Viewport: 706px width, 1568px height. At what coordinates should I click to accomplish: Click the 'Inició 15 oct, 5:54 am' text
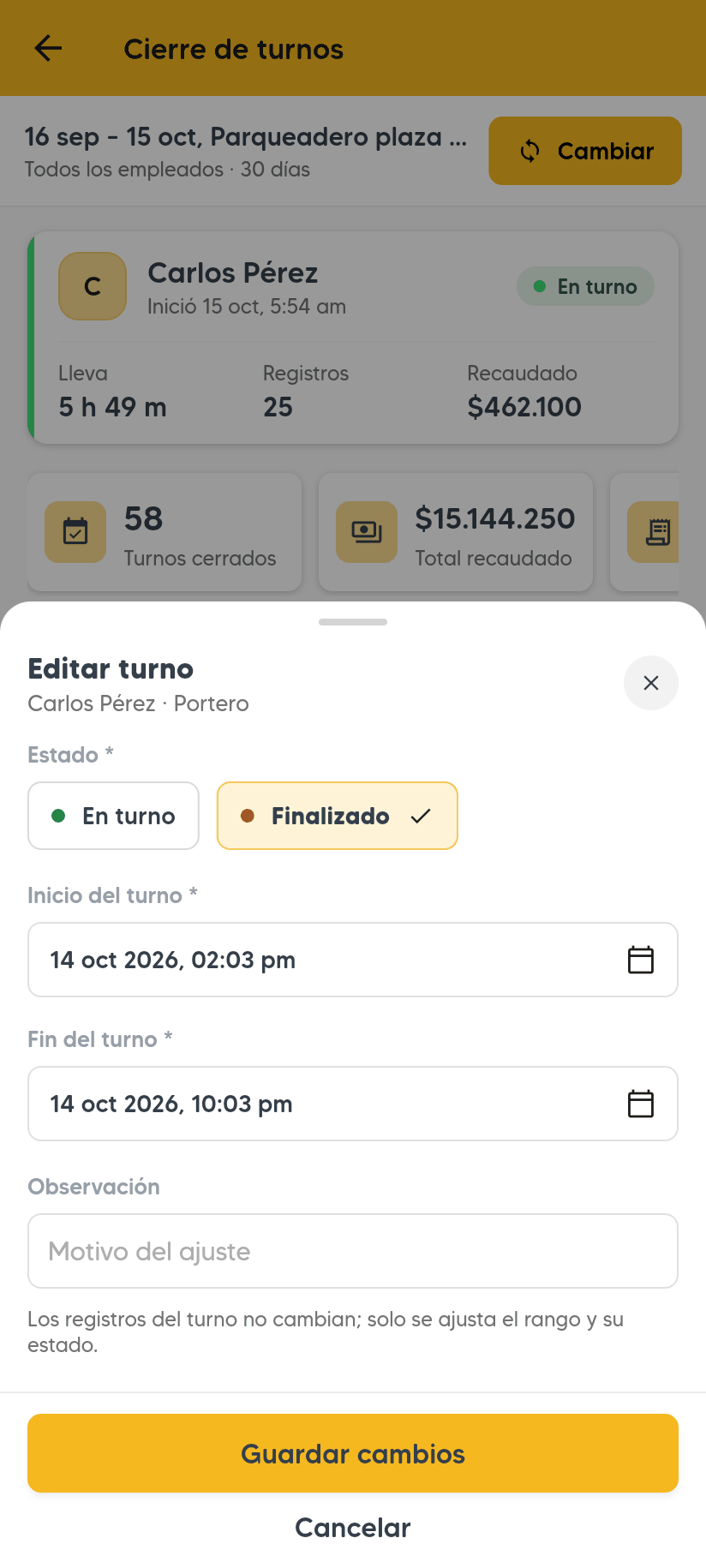click(247, 307)
